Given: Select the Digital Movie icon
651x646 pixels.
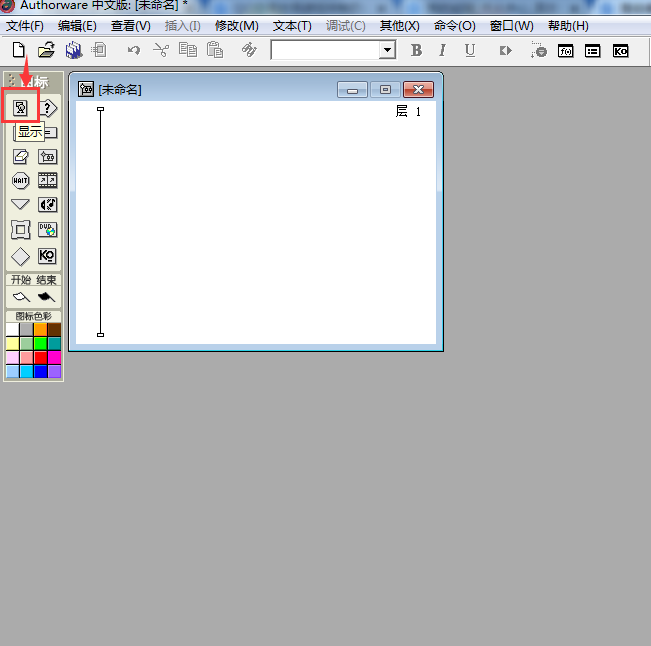Looking at the screenshot, I should point(48,180).
